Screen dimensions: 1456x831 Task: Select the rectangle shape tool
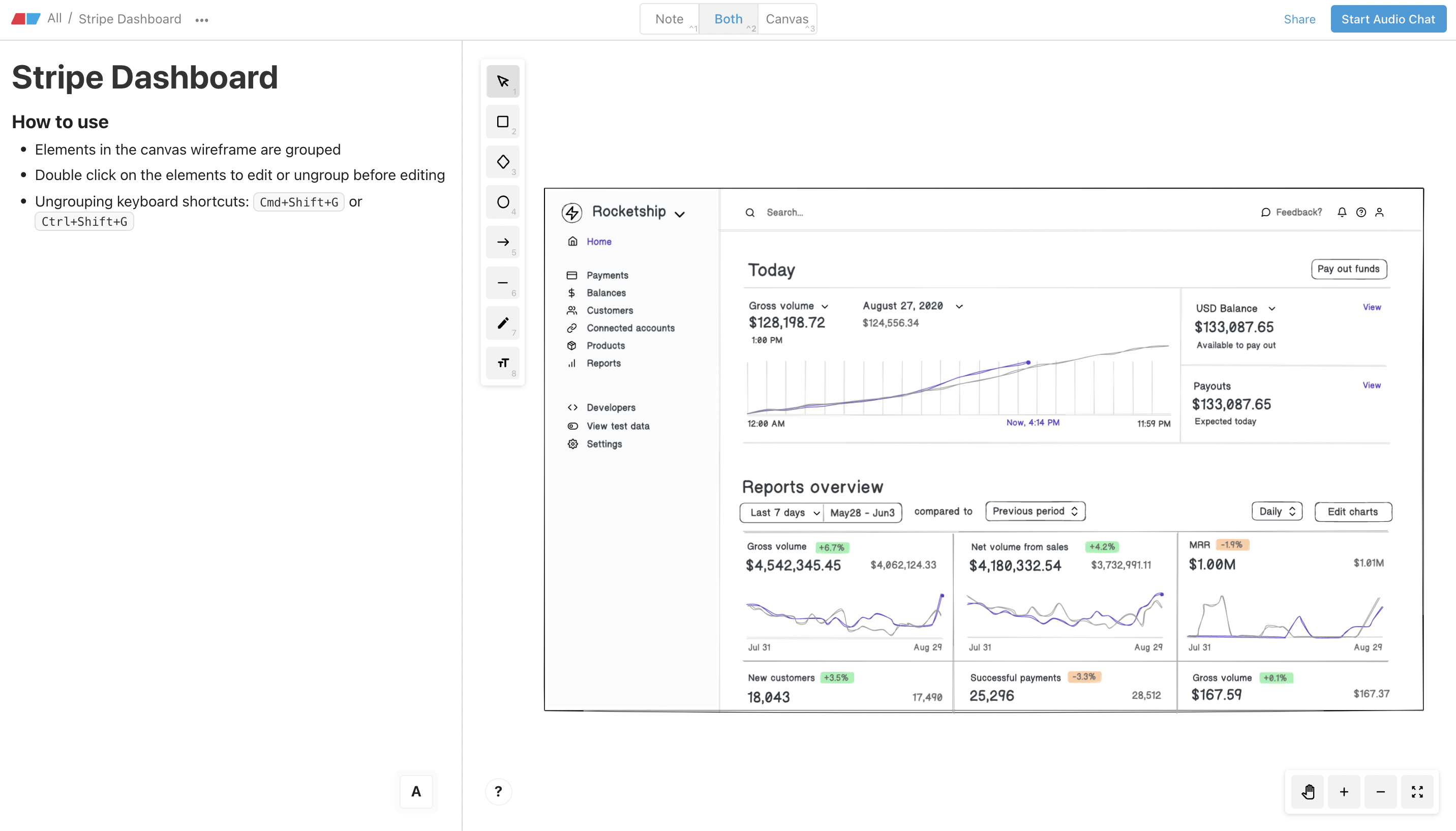[x=503, y=122]
